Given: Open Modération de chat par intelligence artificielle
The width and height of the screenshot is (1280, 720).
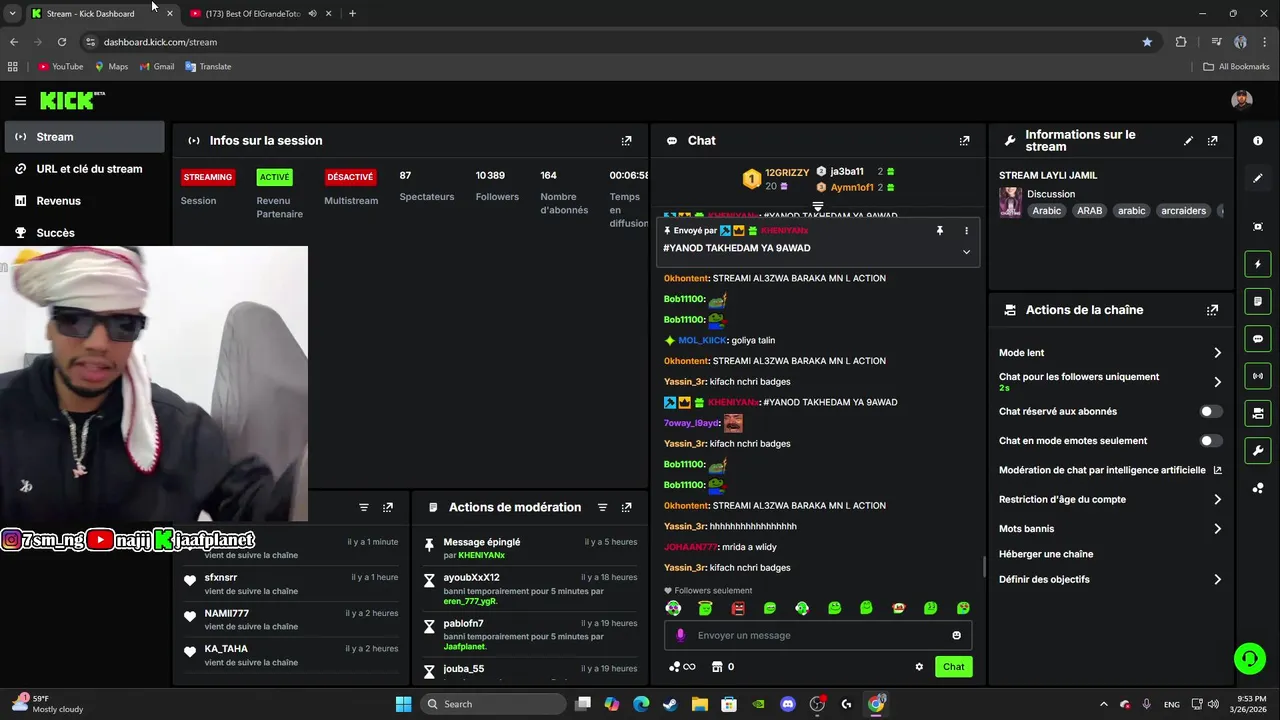Looking at the screenshot, I should point(1110,471).
